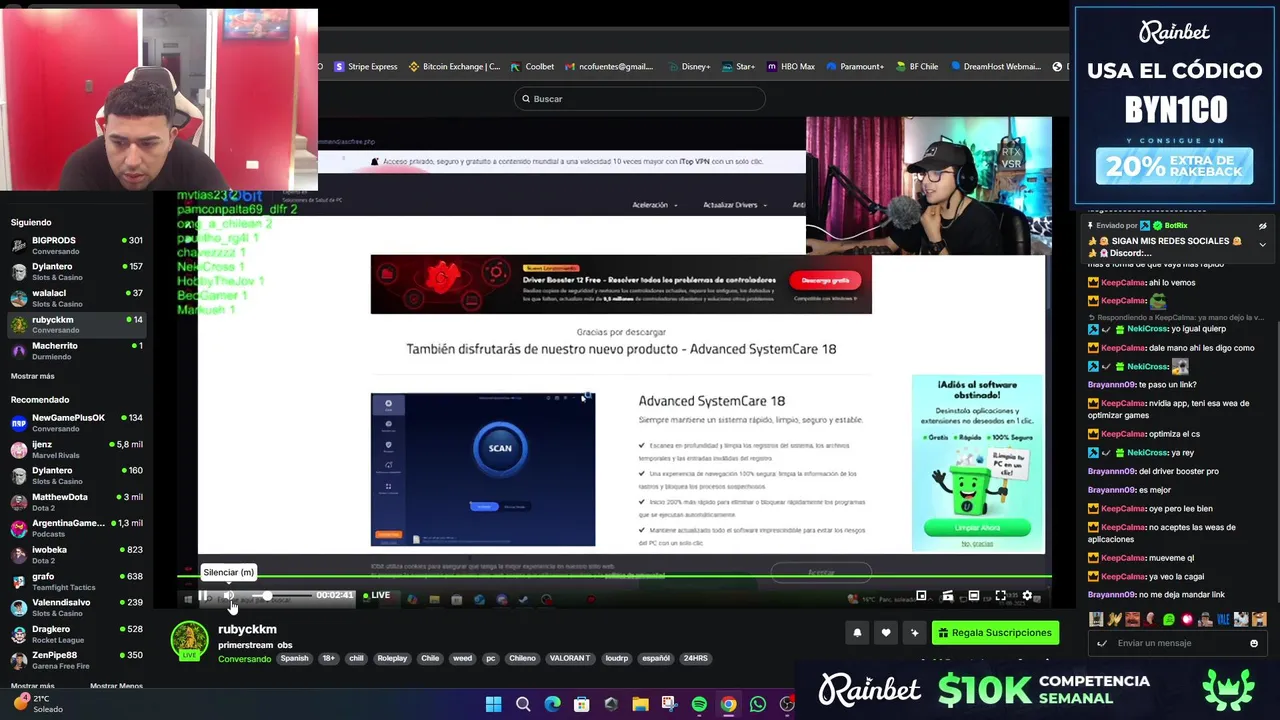Image resolution: width=1280 pixels, height=720 pixels.
Task: Expand the pinned BotRix message chevron
Action: (1262, 244)
